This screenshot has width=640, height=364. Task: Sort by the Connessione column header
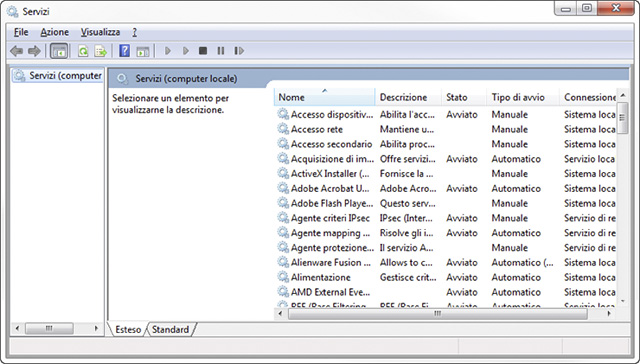click(589, 97)
